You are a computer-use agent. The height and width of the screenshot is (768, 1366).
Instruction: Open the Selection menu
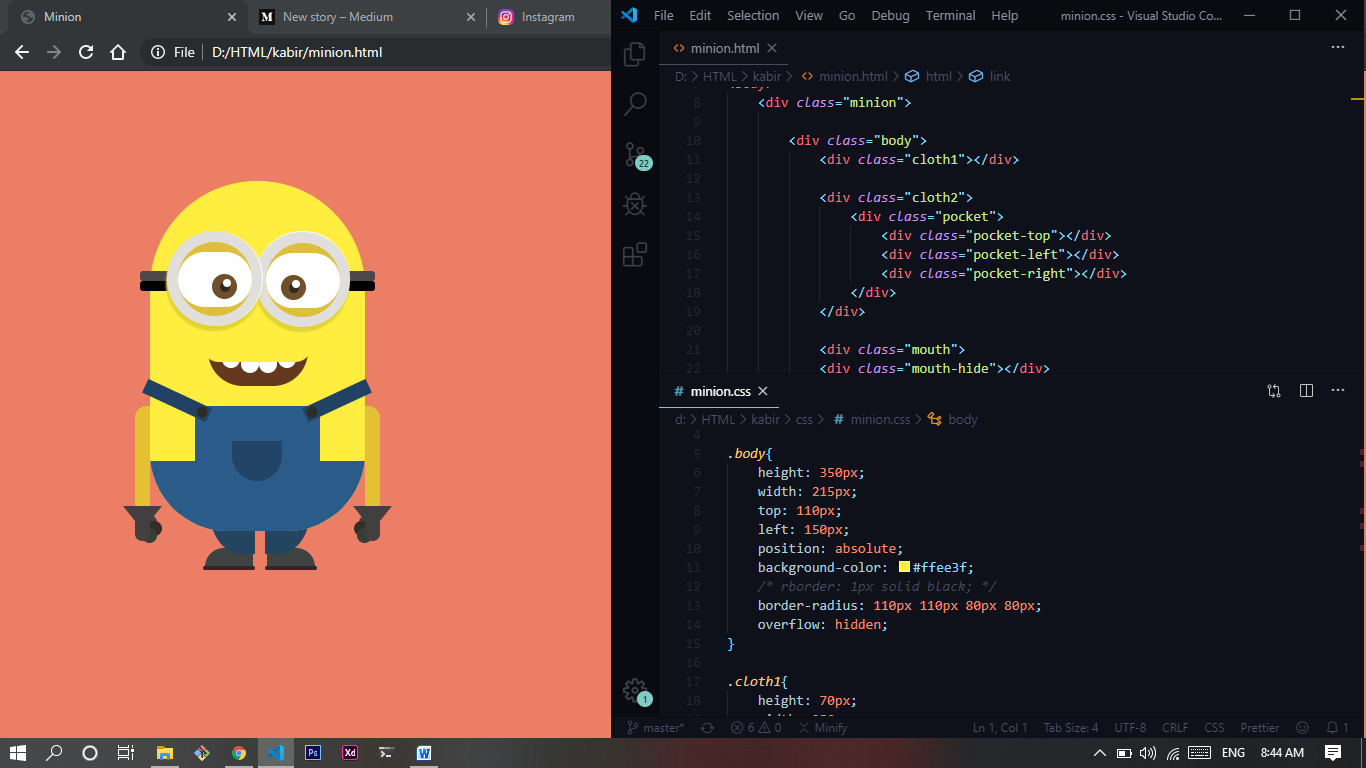point(753,16)
